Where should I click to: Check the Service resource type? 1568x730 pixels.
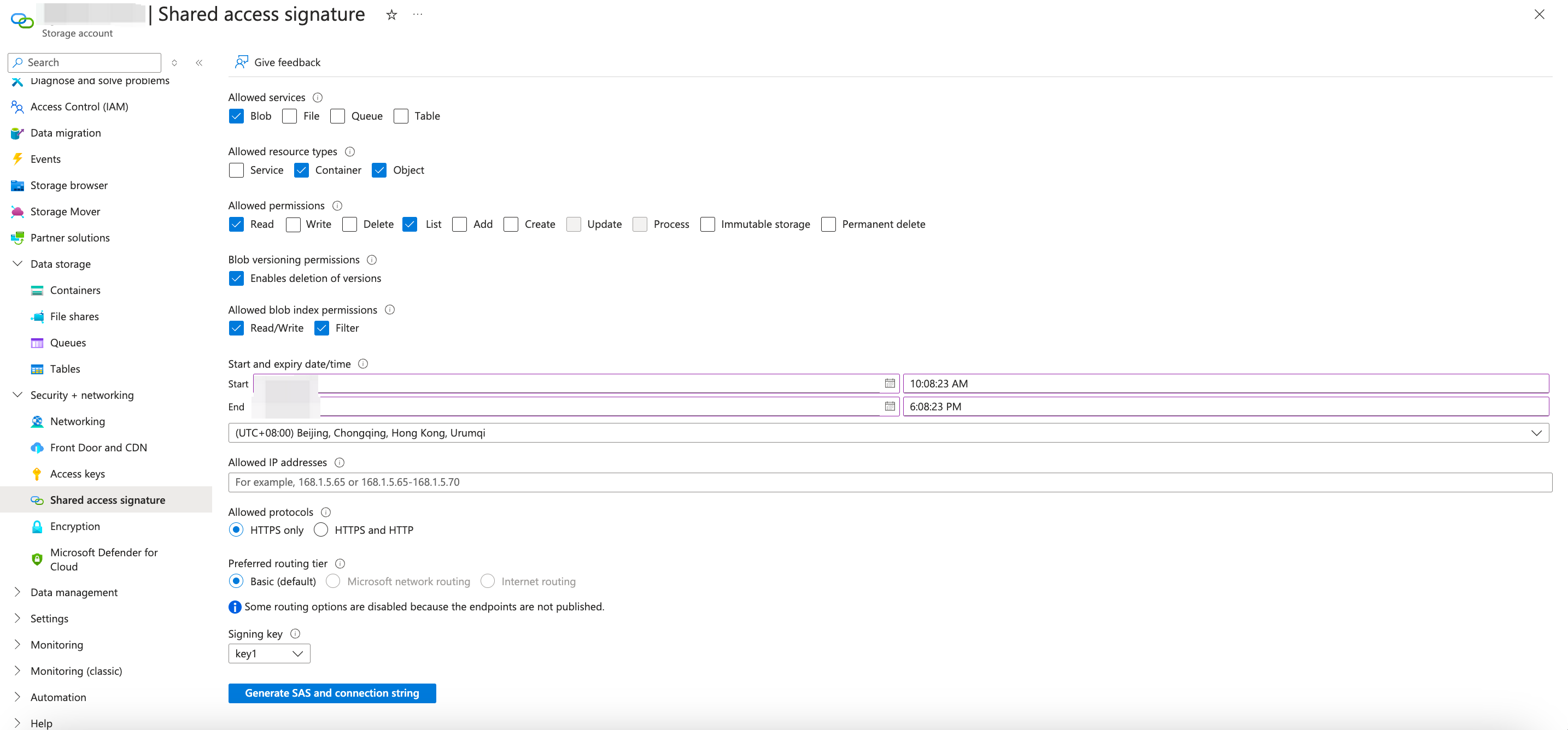236,170
